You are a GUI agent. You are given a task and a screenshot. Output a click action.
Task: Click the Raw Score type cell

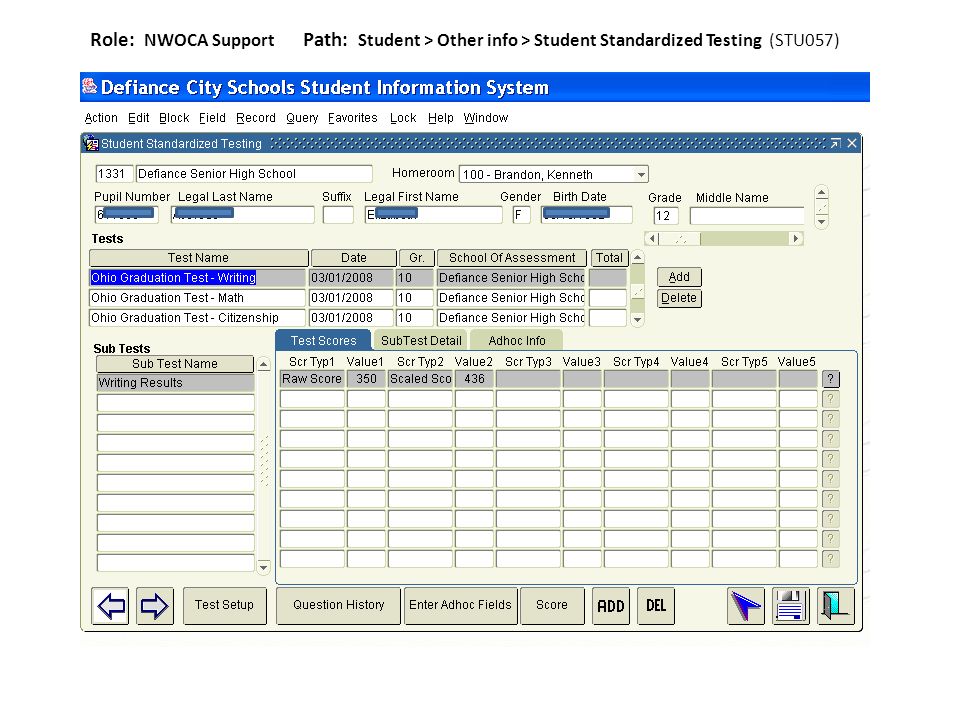pos(312,379)
